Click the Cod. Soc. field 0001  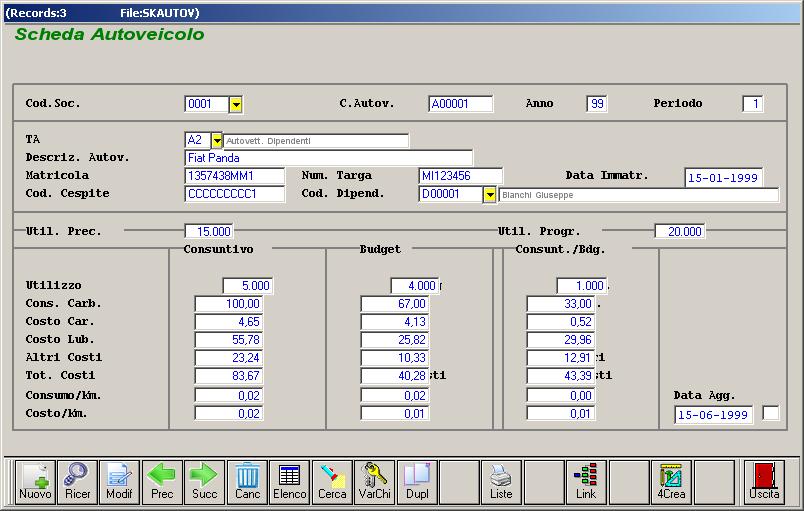207,104
